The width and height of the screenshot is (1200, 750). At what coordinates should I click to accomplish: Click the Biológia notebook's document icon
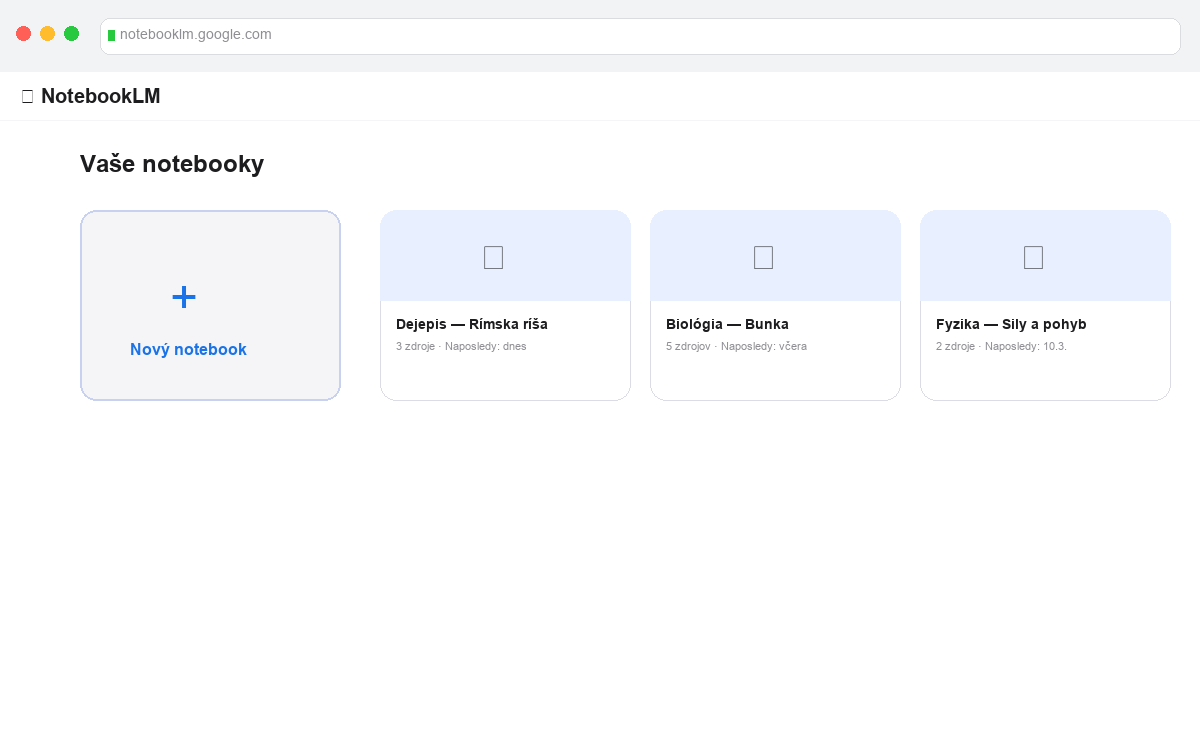pos(763,257)
